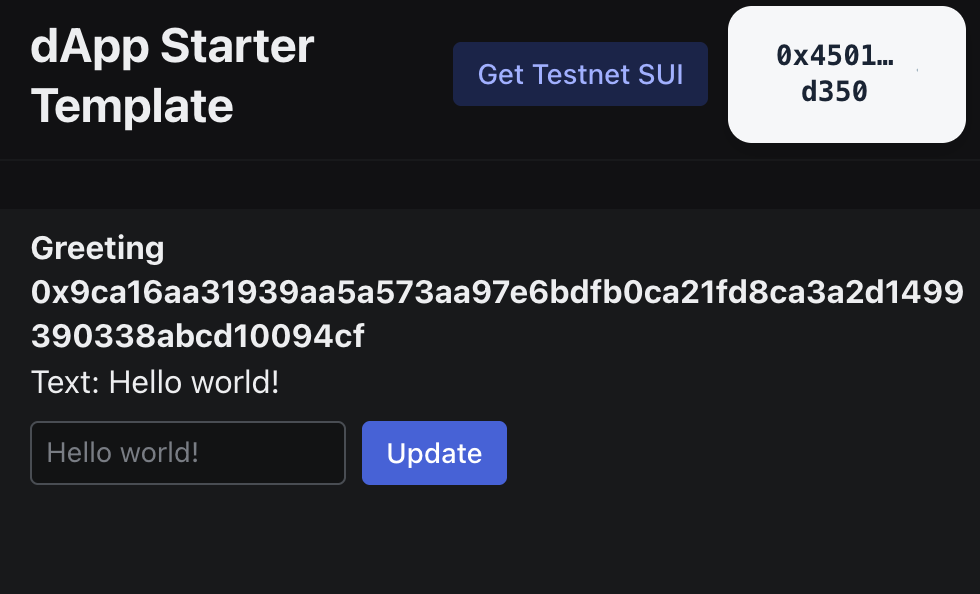Select the Text: Hello world! label

pos(156,382)
